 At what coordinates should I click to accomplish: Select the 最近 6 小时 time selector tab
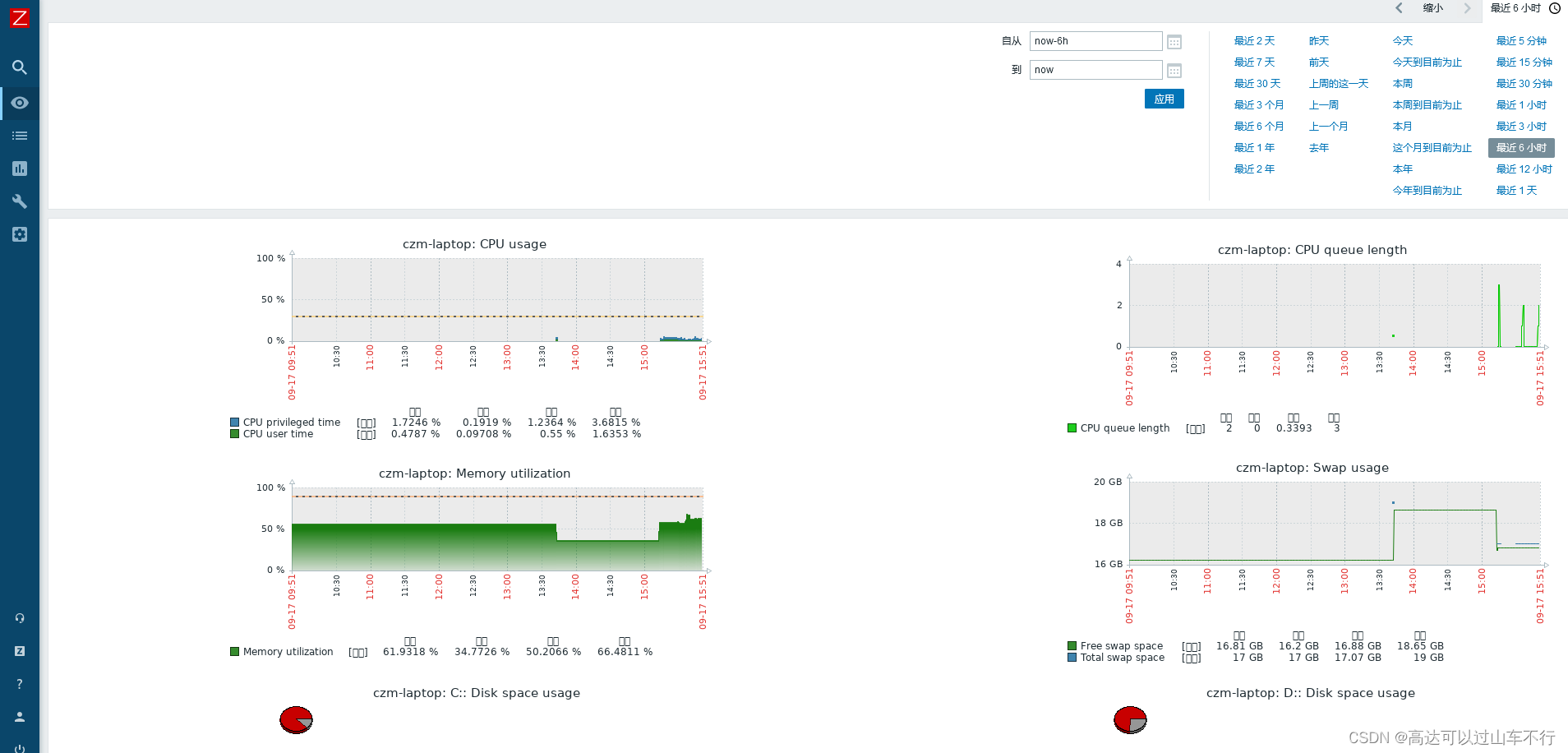click(x=1524, y=9)
